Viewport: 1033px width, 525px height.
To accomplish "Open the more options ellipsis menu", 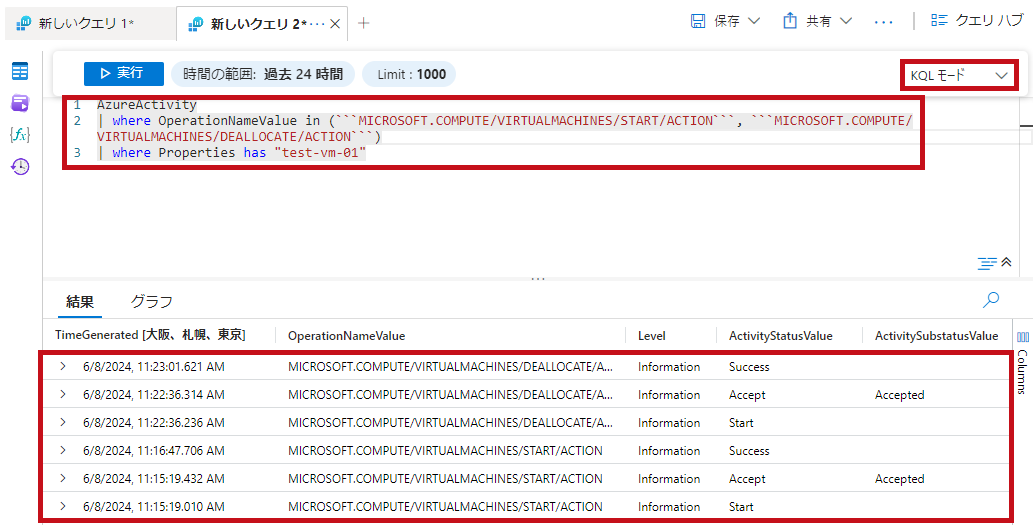I will pyautogui.click(x=883, y=22).
